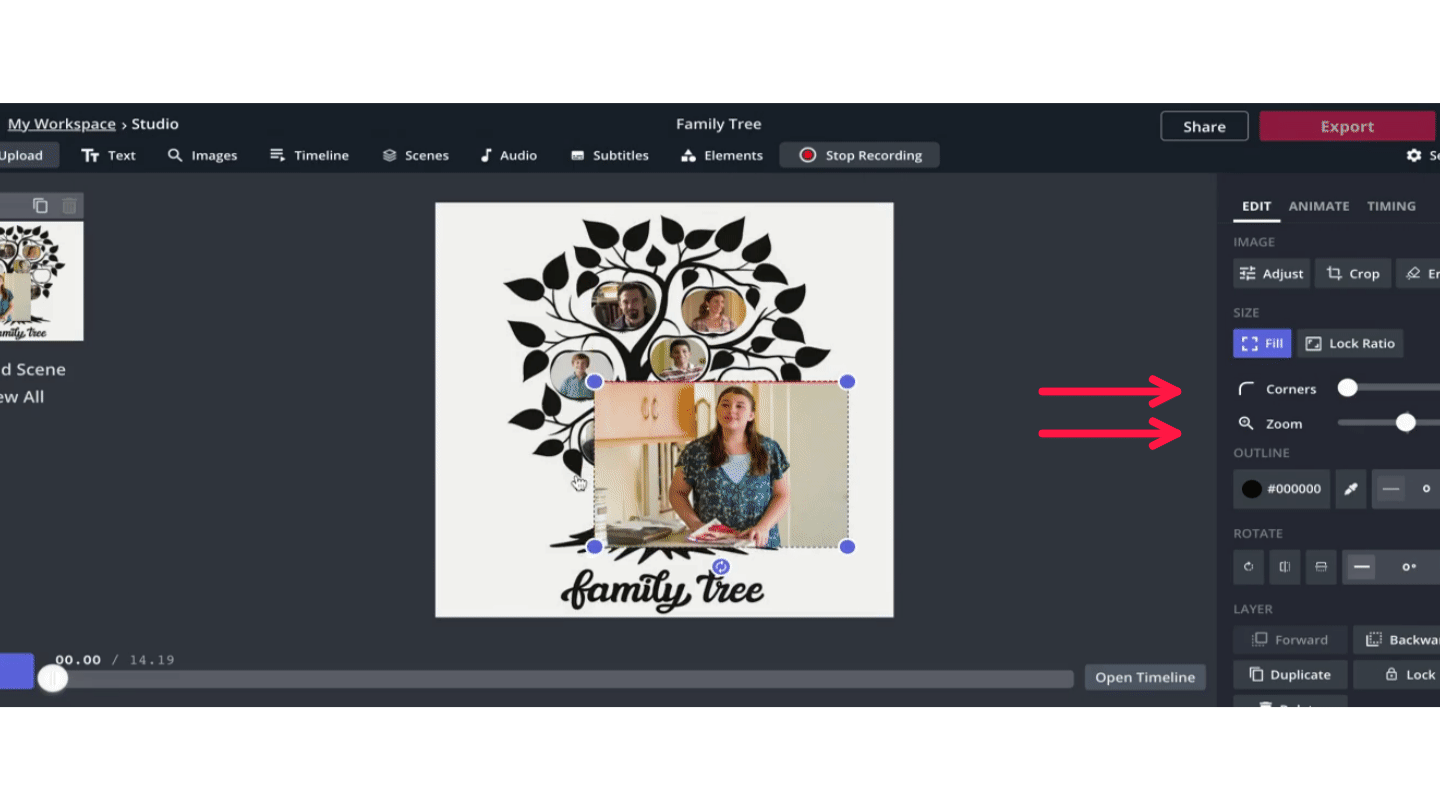Click the rotation minus button
The height and width of the screenshot is (810, 1440).
coord(1361,567)
